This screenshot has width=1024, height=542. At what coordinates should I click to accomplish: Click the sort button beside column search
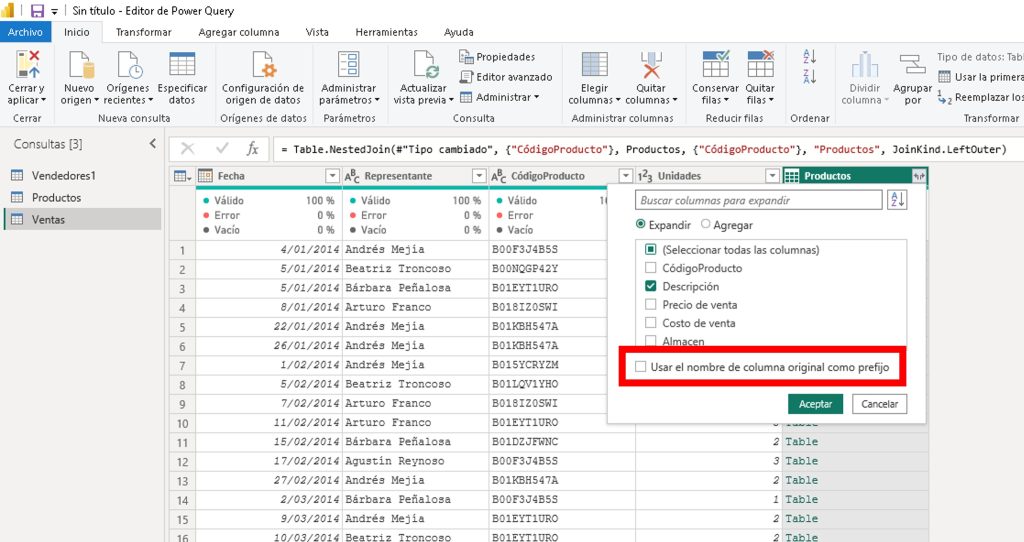[897, 200]
